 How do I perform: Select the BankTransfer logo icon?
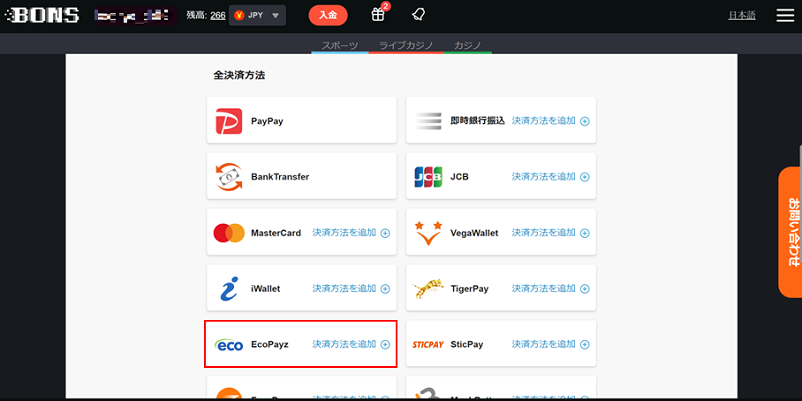point(229,177)
